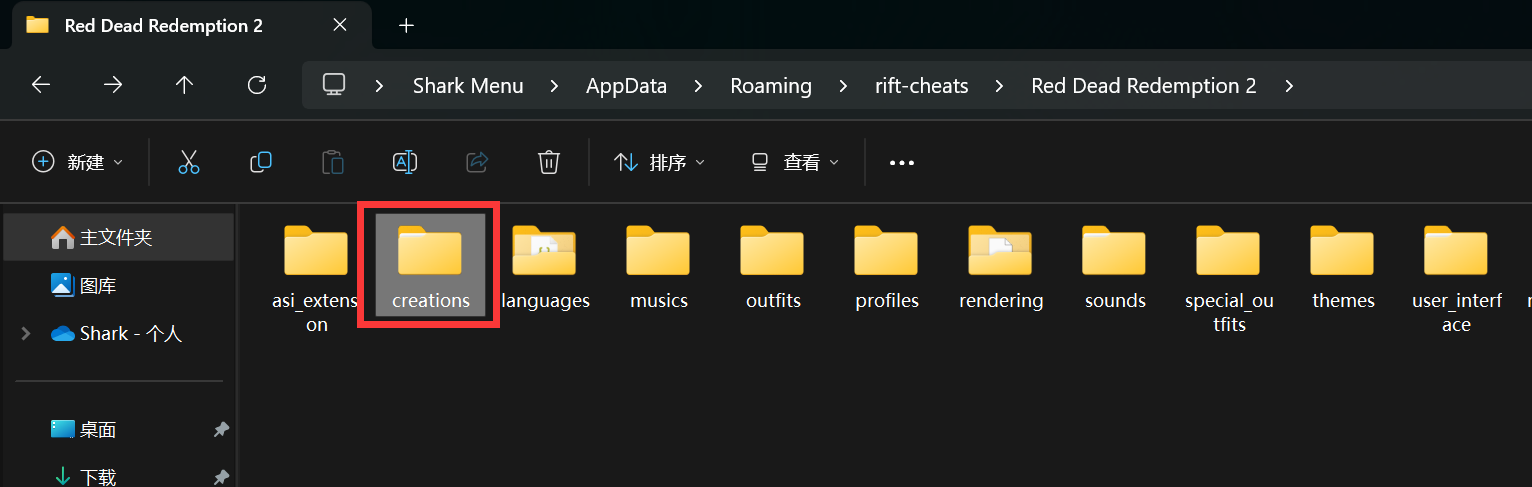Screen dimensions: 1532x487
Task: Open the 新建 (New) dropdown
Action: coord(78,162)
